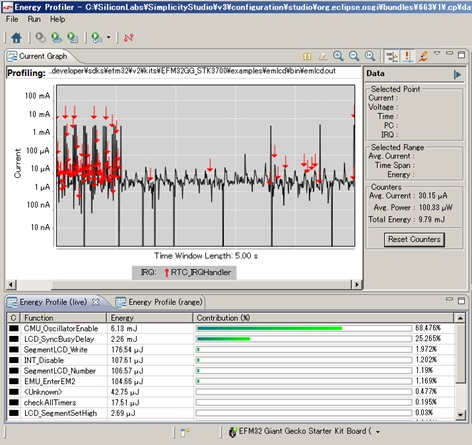The image size is (472, 445).
Task: Click the small status bar icon left of kit selector
Action: tap(185, 432)
